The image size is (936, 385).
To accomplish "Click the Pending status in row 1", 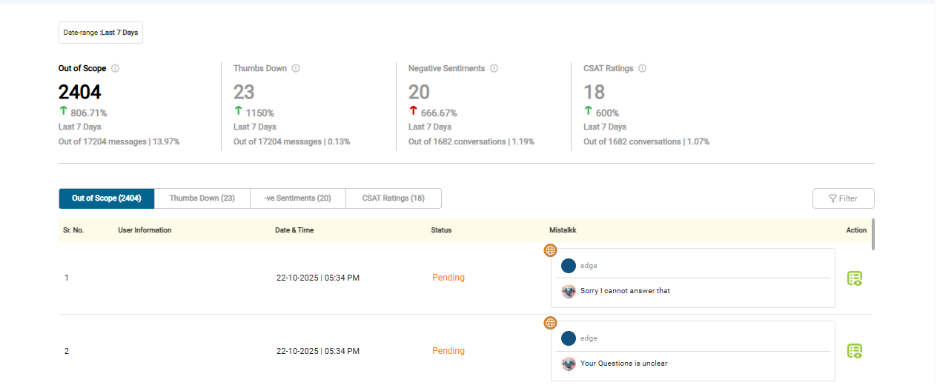I will click(448, 278).
